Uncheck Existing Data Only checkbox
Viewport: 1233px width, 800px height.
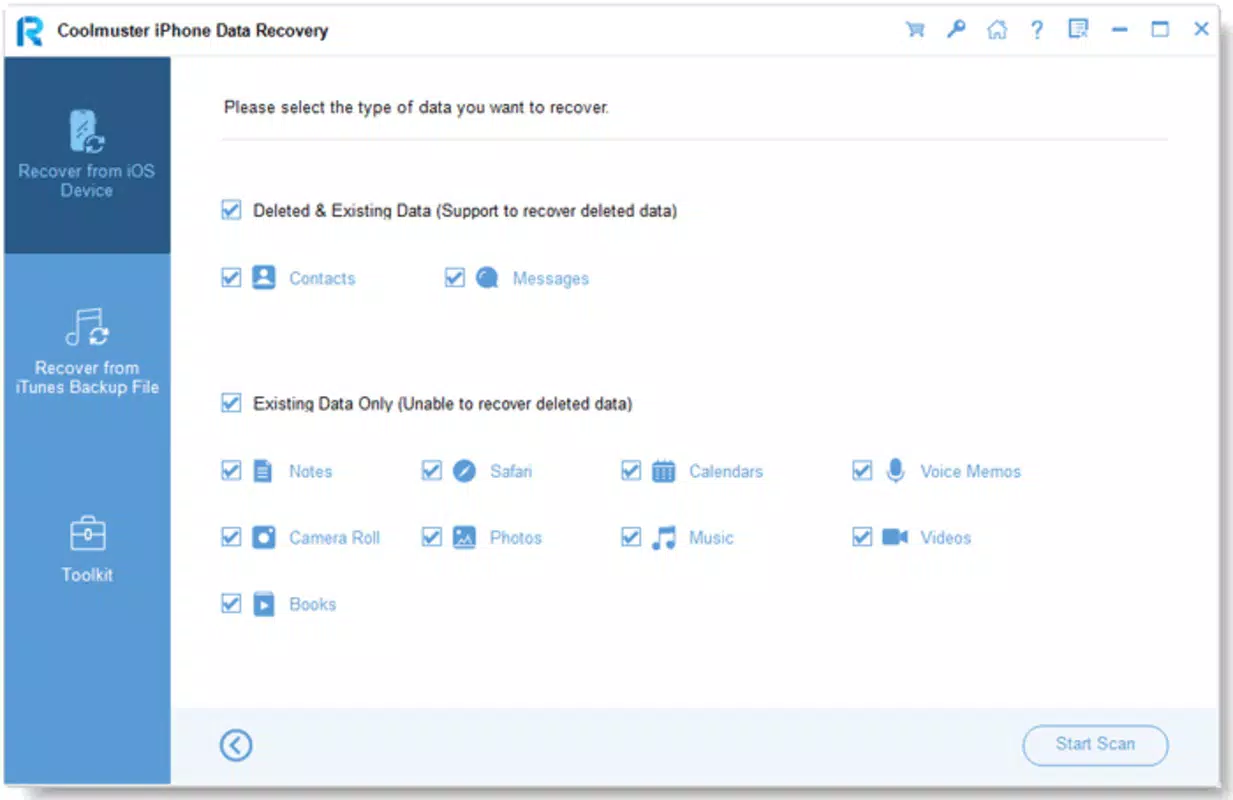click(231, 403)
